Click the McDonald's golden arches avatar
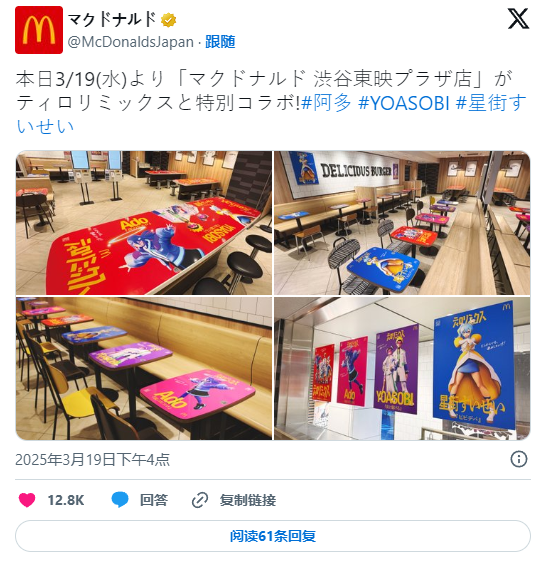 39,30
